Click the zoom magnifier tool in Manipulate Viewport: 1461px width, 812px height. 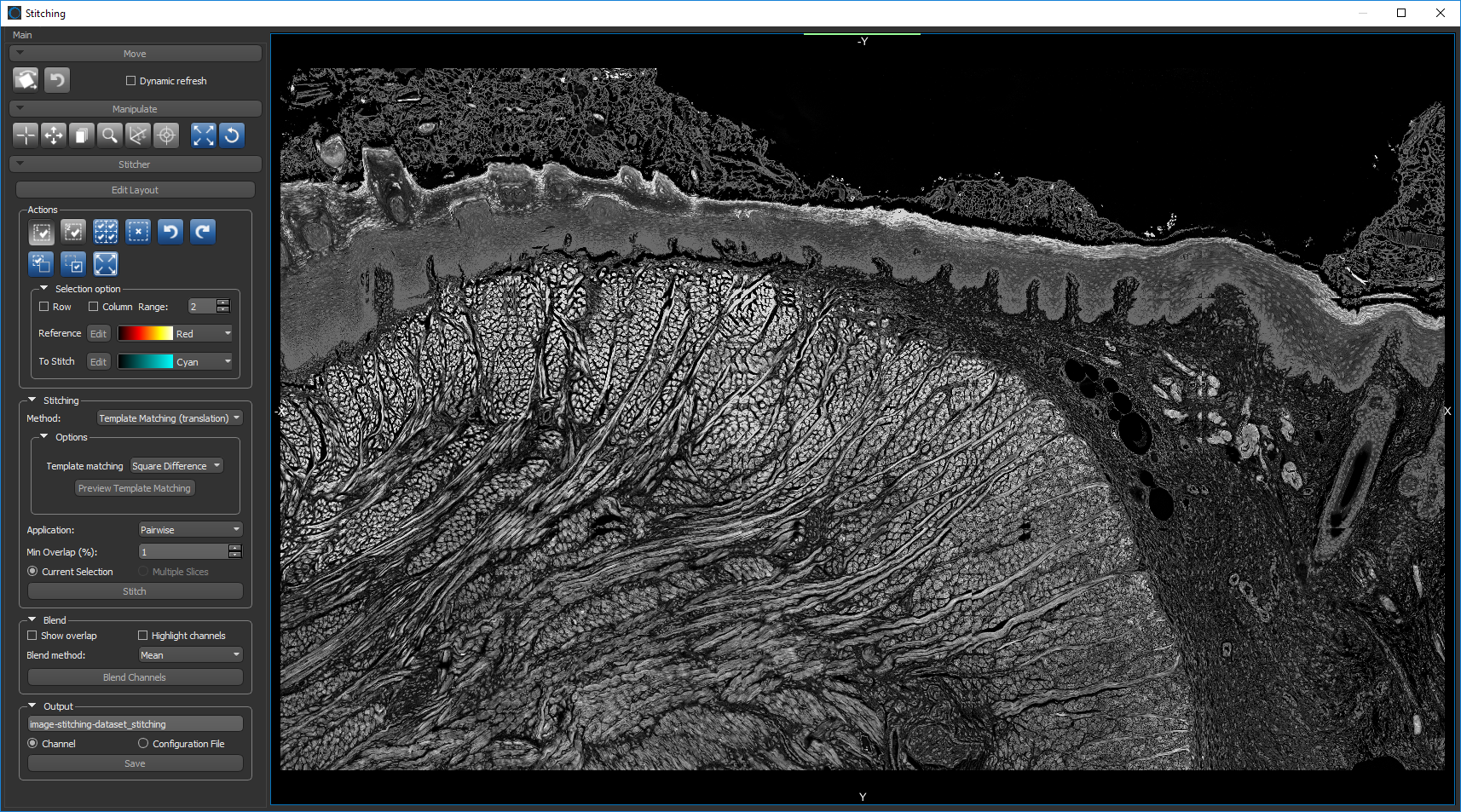(x=109, y=135)
